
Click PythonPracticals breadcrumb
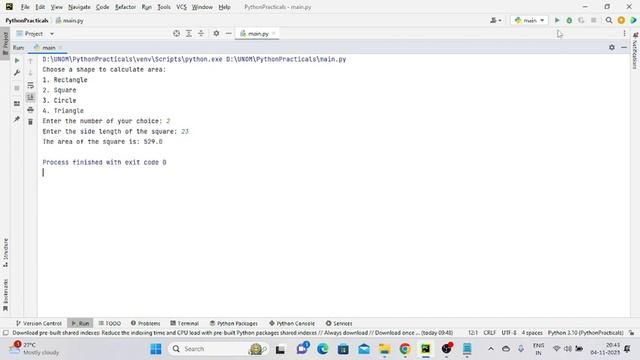point(27,20)
